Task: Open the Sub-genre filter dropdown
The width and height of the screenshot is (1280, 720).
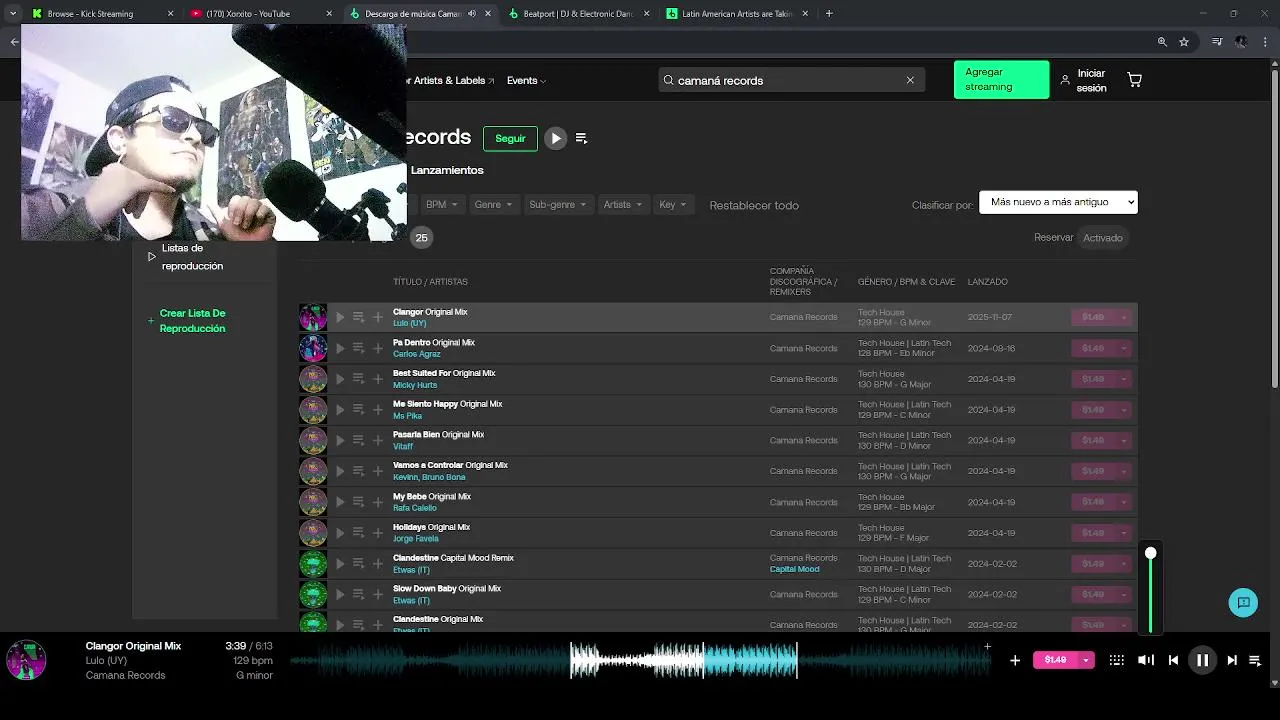Action: click(558, 205)
